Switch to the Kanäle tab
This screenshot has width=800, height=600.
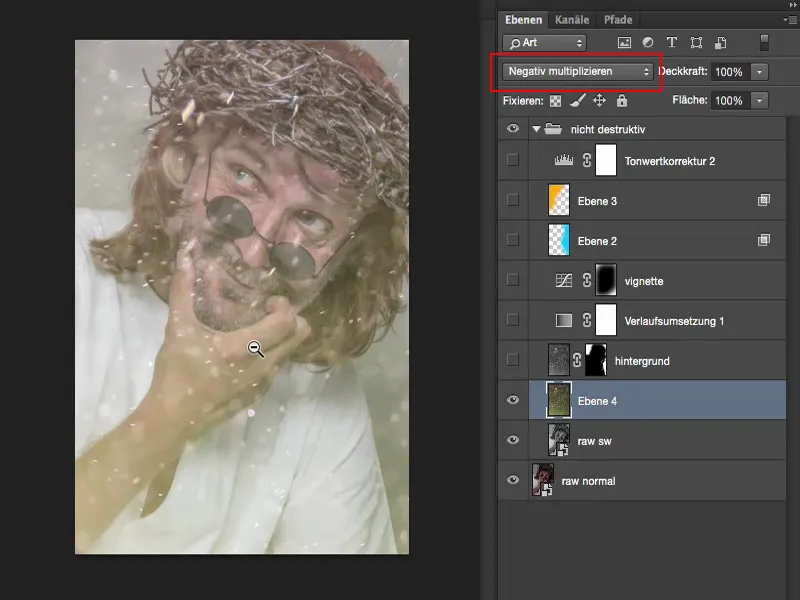pyautogui.click(x=572, y=20)
